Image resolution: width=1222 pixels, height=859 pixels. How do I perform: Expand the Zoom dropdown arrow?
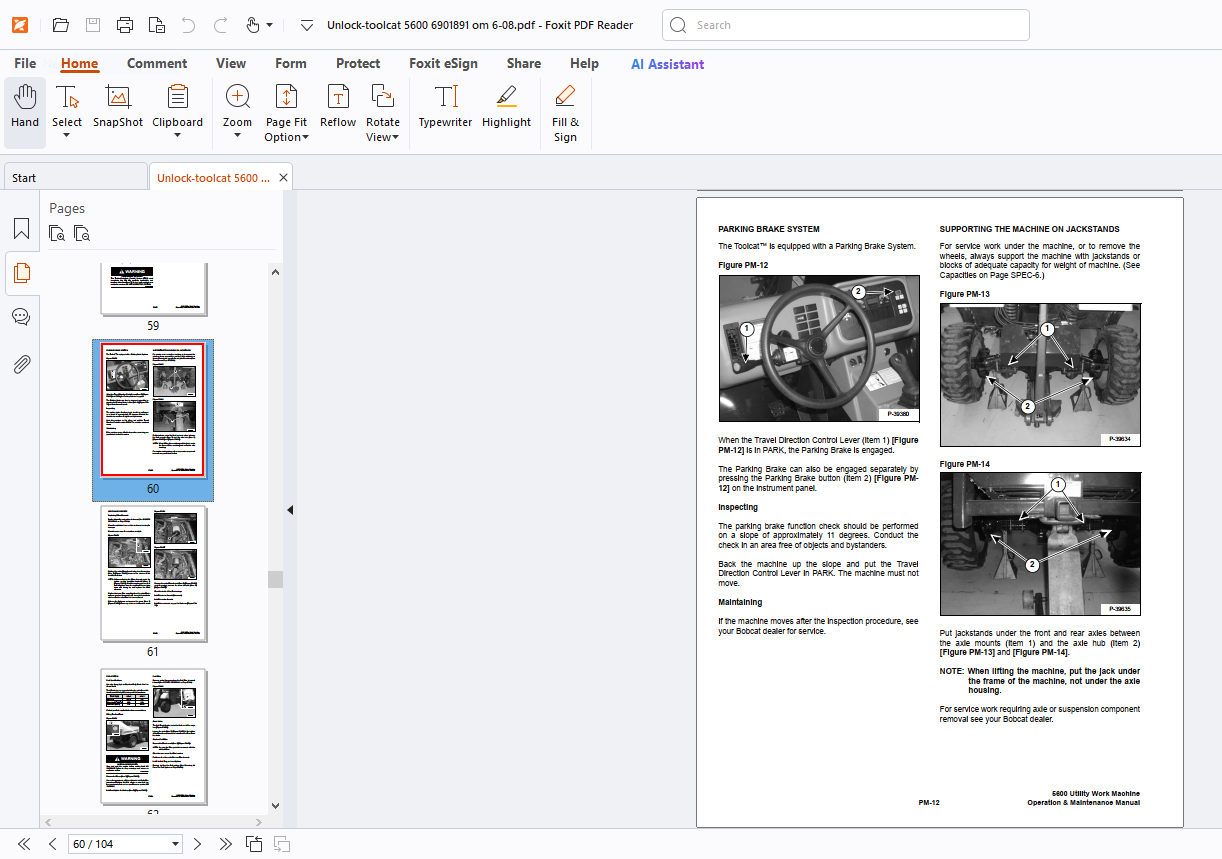pyautogui.click(x=237, y=137)
